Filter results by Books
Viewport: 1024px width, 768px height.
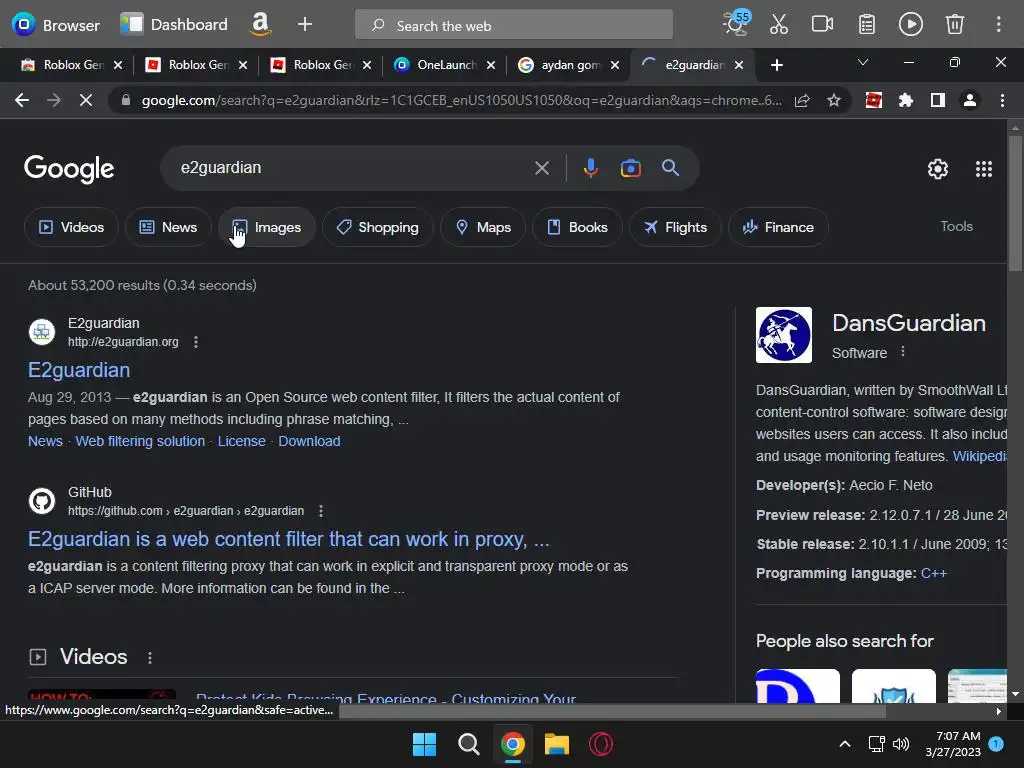577,227
